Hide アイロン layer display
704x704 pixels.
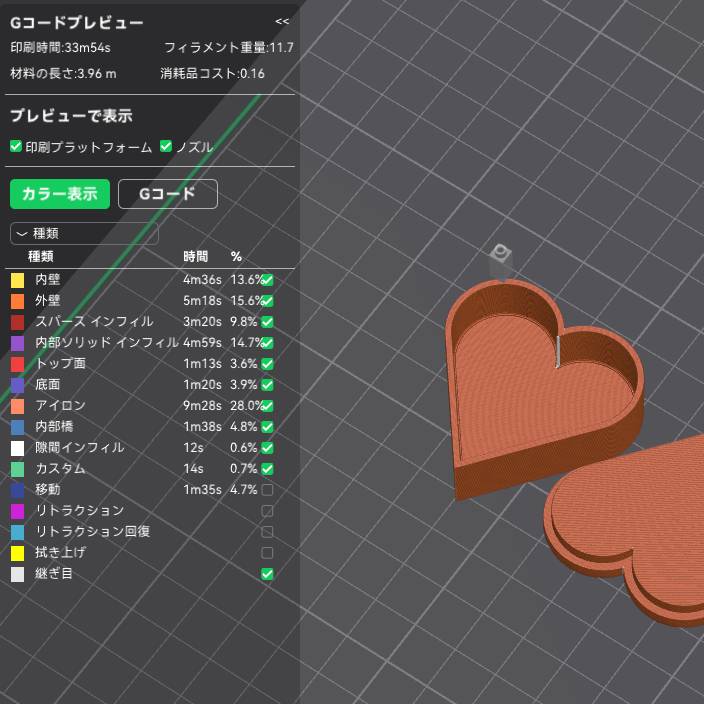[267, 406]
